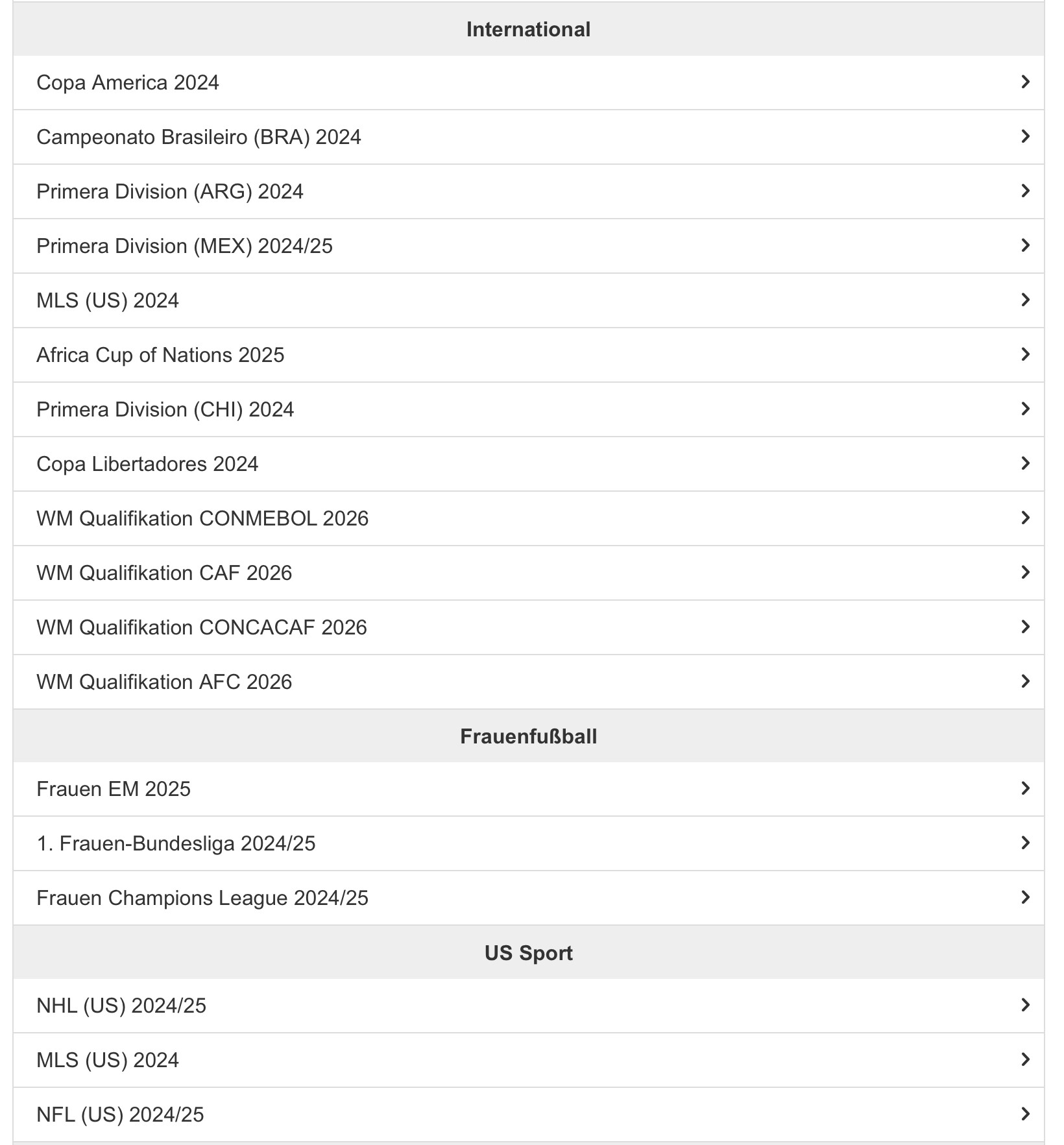Click the chevron beside NHL (US) 2024/25
1064x1145 pixels.
click(1025, 1006)
